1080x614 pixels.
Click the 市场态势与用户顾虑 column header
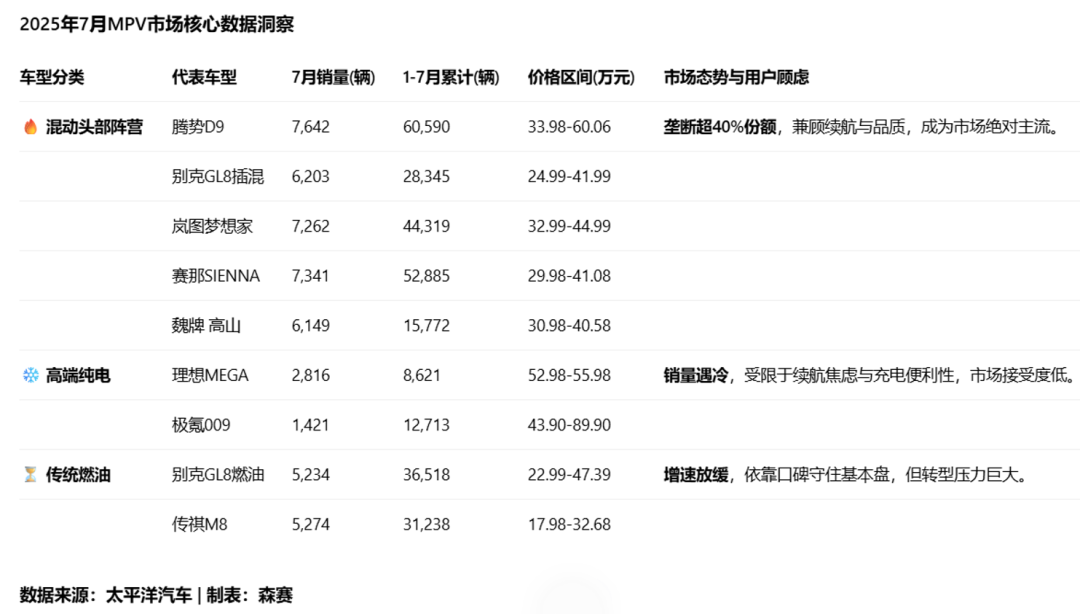pos(736,77)
